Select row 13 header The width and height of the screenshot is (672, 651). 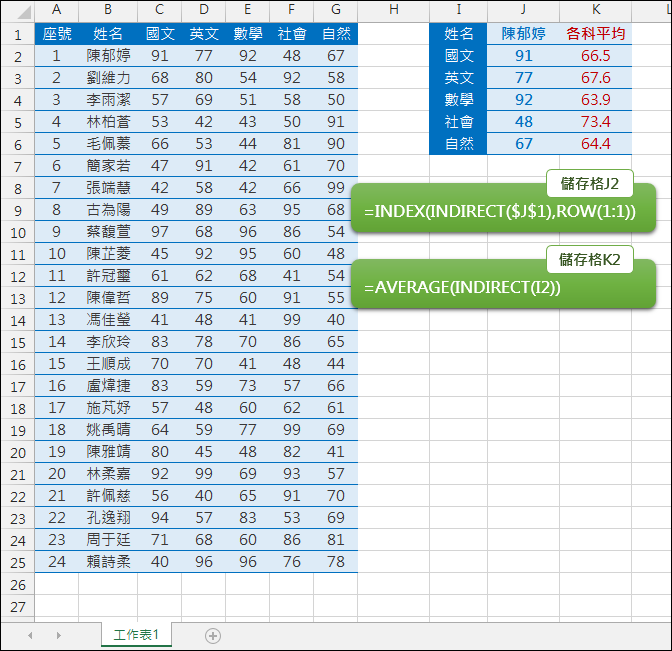coord(18,298)
